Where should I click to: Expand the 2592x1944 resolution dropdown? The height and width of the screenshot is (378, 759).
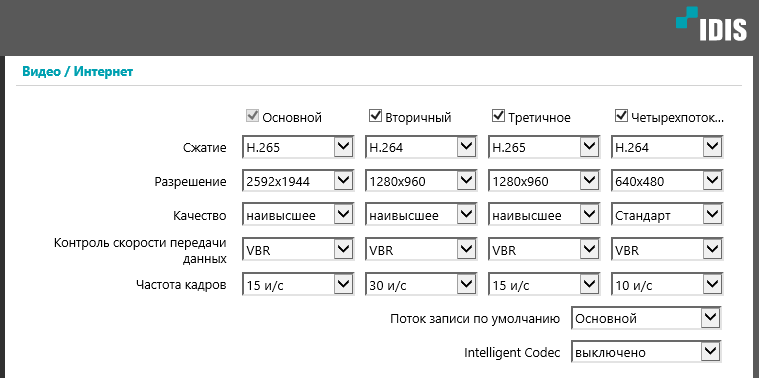tap(298, 181)
